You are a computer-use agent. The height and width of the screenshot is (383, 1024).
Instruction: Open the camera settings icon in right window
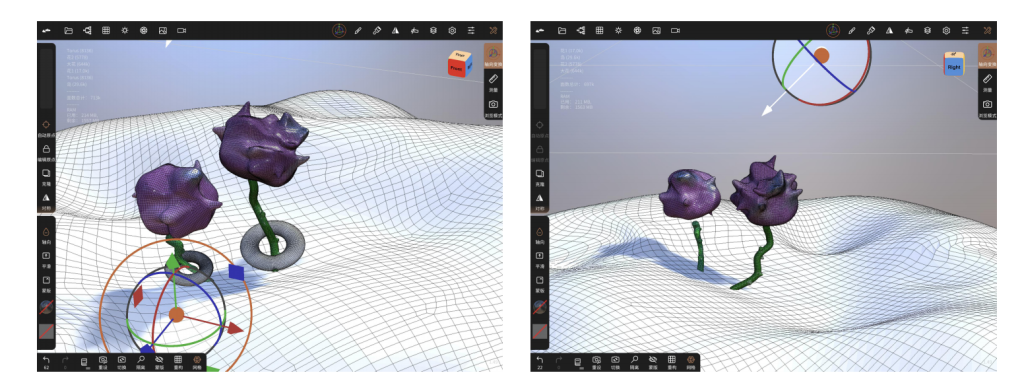[x=675, y=30]
